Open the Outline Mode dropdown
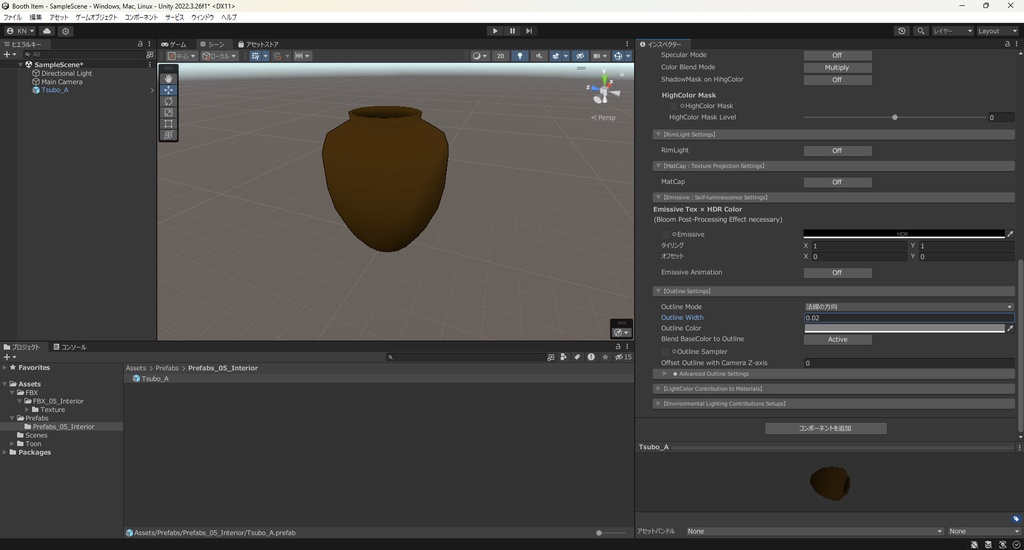1024x550 pixels. coord(908,306)
